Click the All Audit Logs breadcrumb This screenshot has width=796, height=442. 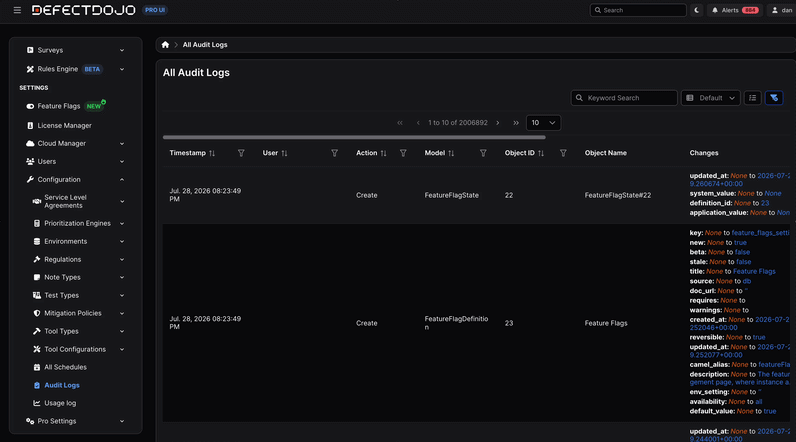point(205,45)
